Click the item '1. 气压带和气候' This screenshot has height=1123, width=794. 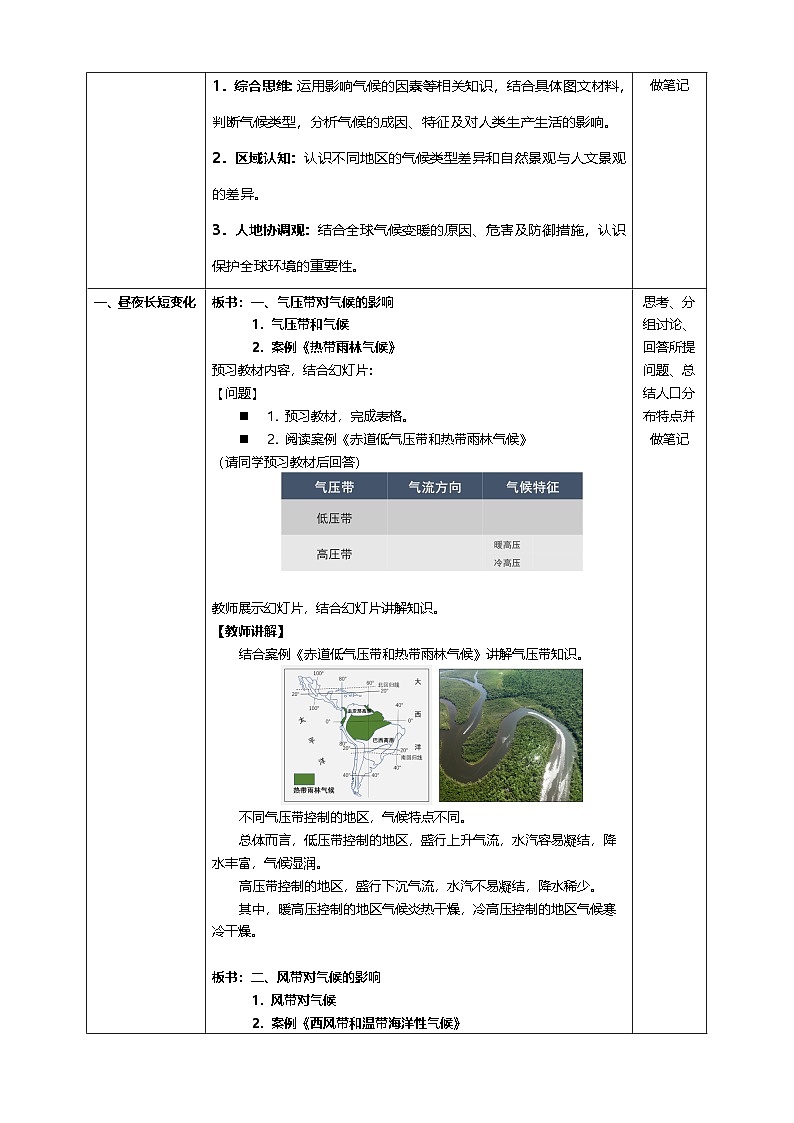(x=301, y=324)
